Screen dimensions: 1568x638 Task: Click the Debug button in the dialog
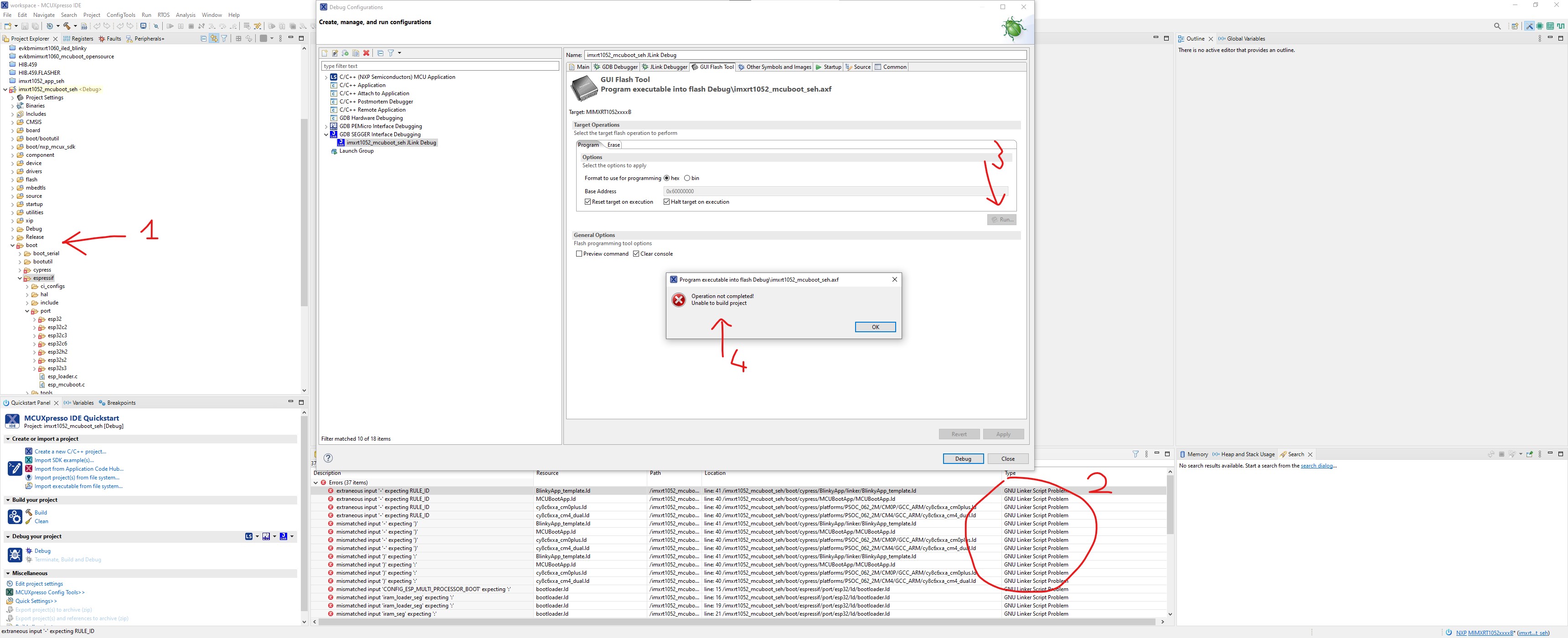[x=963, y=458]
